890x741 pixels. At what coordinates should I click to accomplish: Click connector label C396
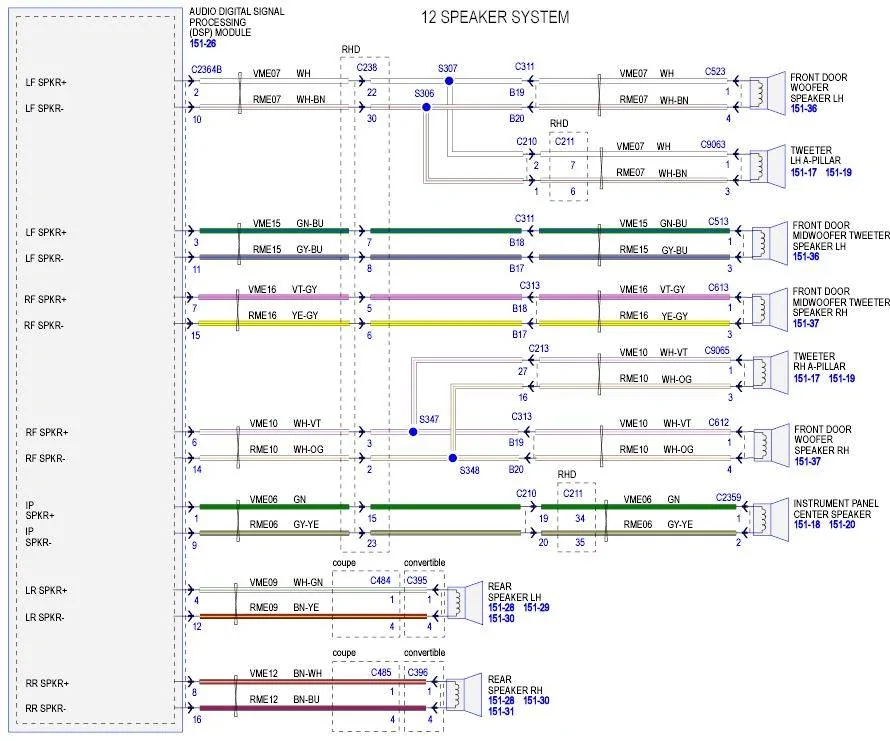(418, 672)
